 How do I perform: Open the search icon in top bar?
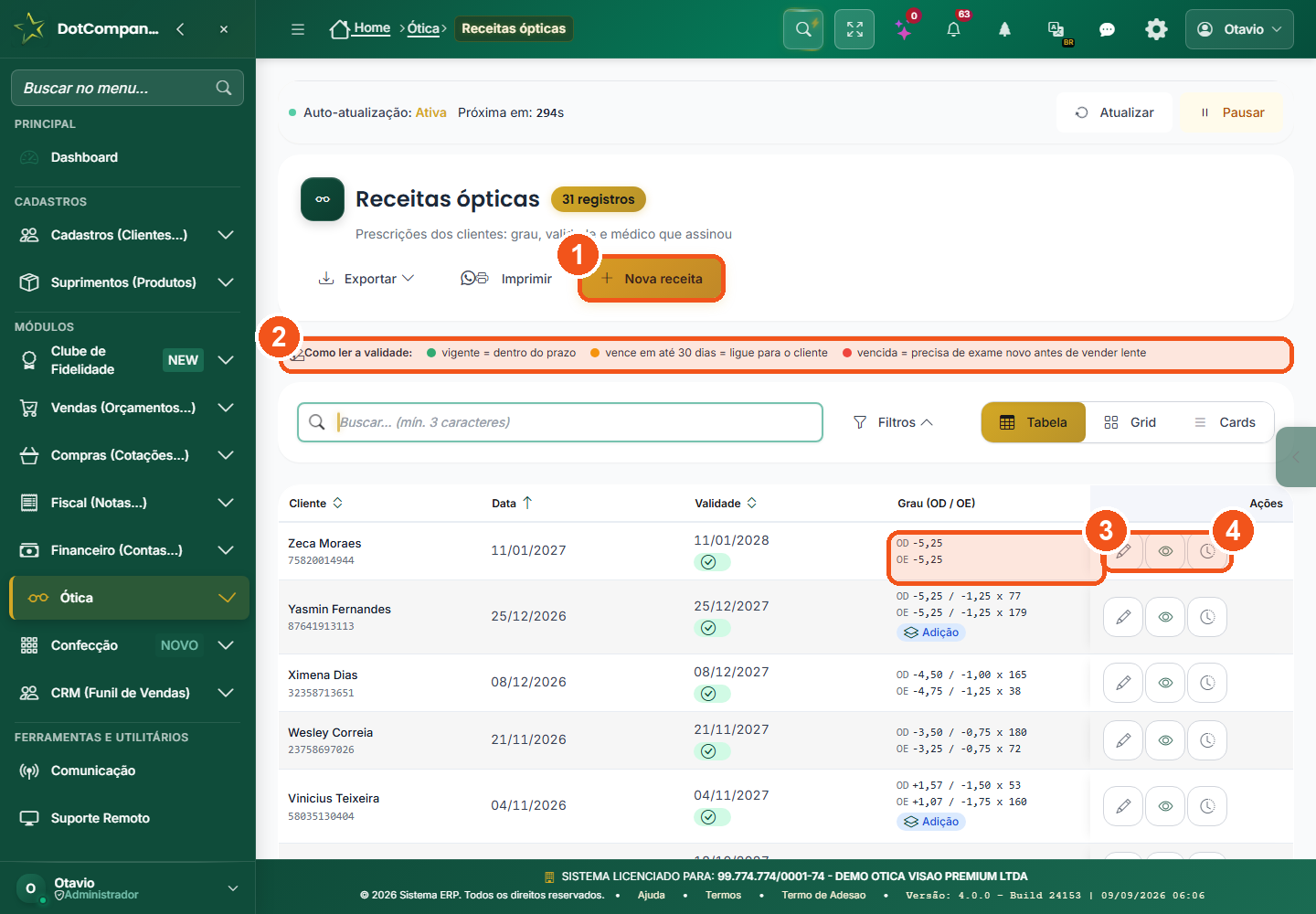pyautogui.click(x=803, y=29)
